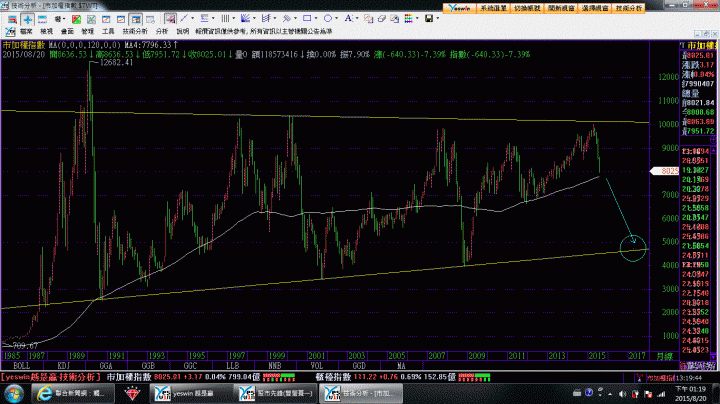Expand the fan lines tool dropdown arrow
Viewport: 720px width, 404px height.
coord(254,19)
